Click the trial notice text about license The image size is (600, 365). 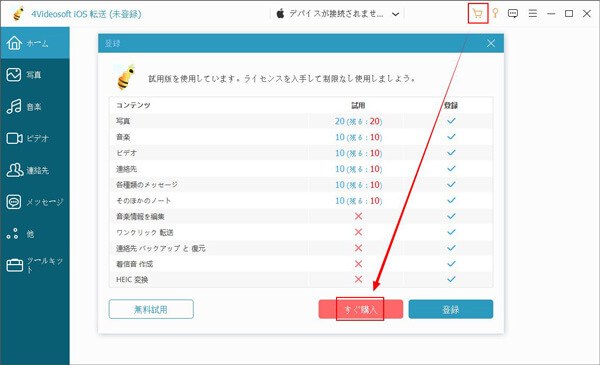282,79
